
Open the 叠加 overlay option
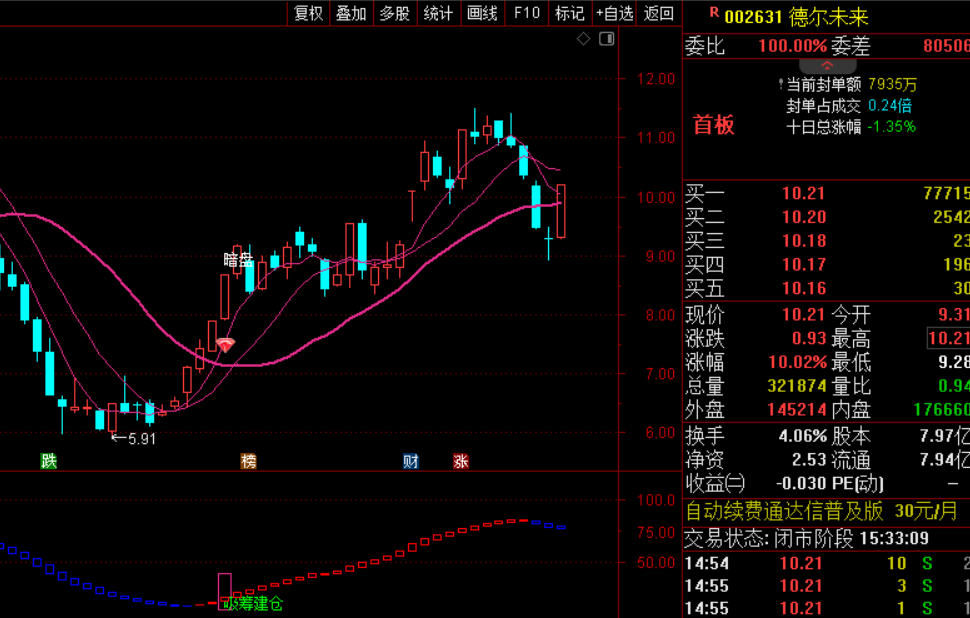pos(351,13)
